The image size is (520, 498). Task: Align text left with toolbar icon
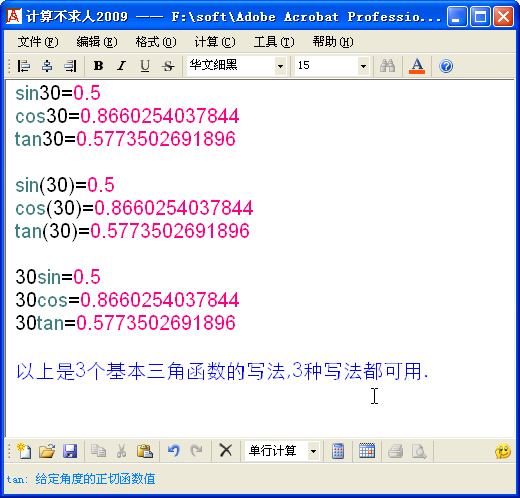(x=24, y=66)
